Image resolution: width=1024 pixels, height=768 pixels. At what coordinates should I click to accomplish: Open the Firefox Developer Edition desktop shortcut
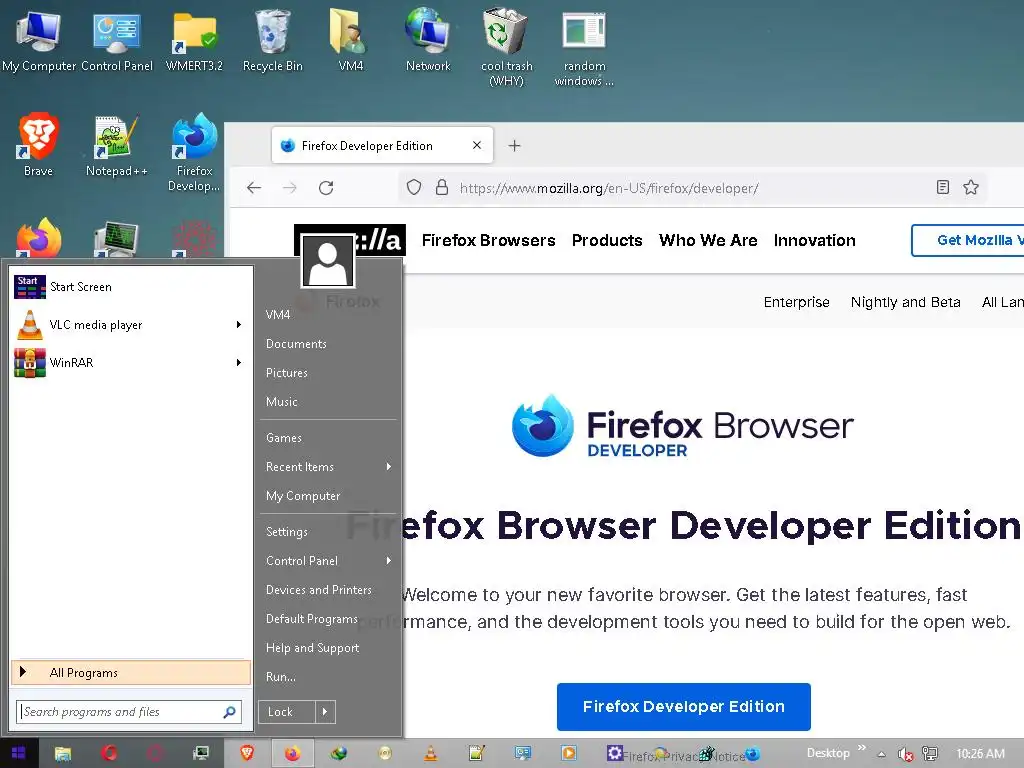click(194, 152)
